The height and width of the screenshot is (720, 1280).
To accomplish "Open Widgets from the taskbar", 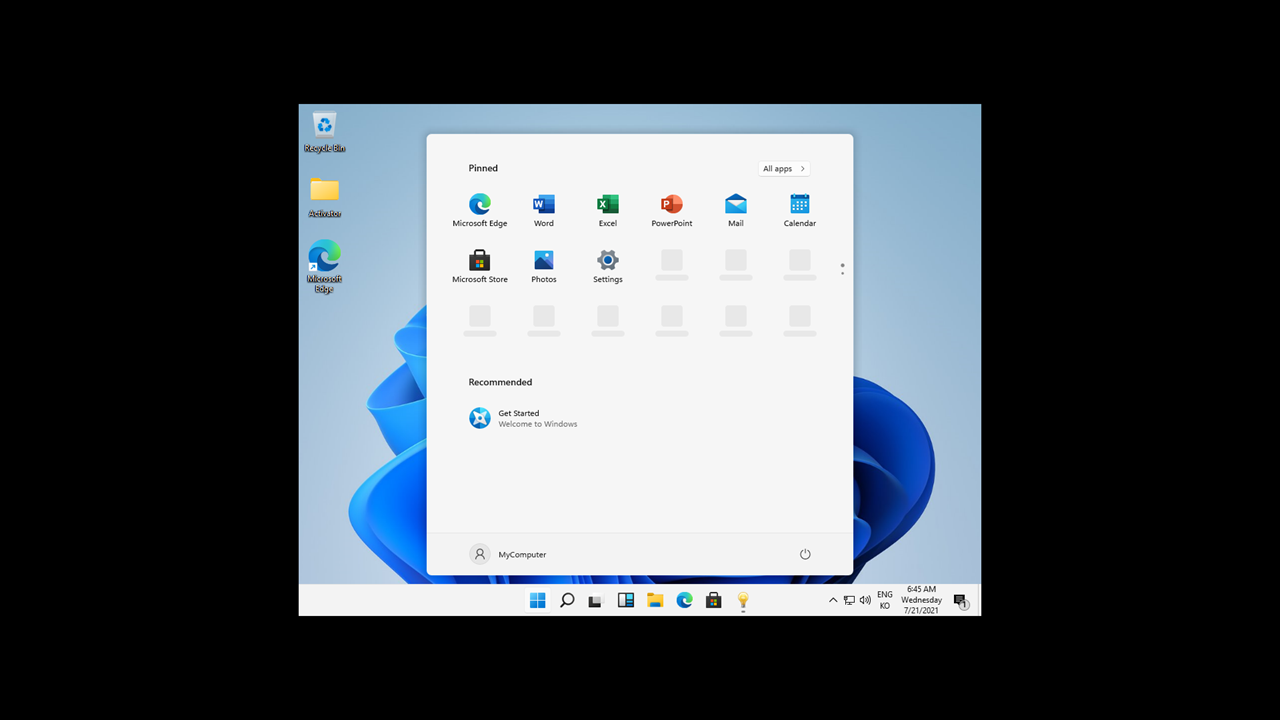I will (x=626, y=600).
